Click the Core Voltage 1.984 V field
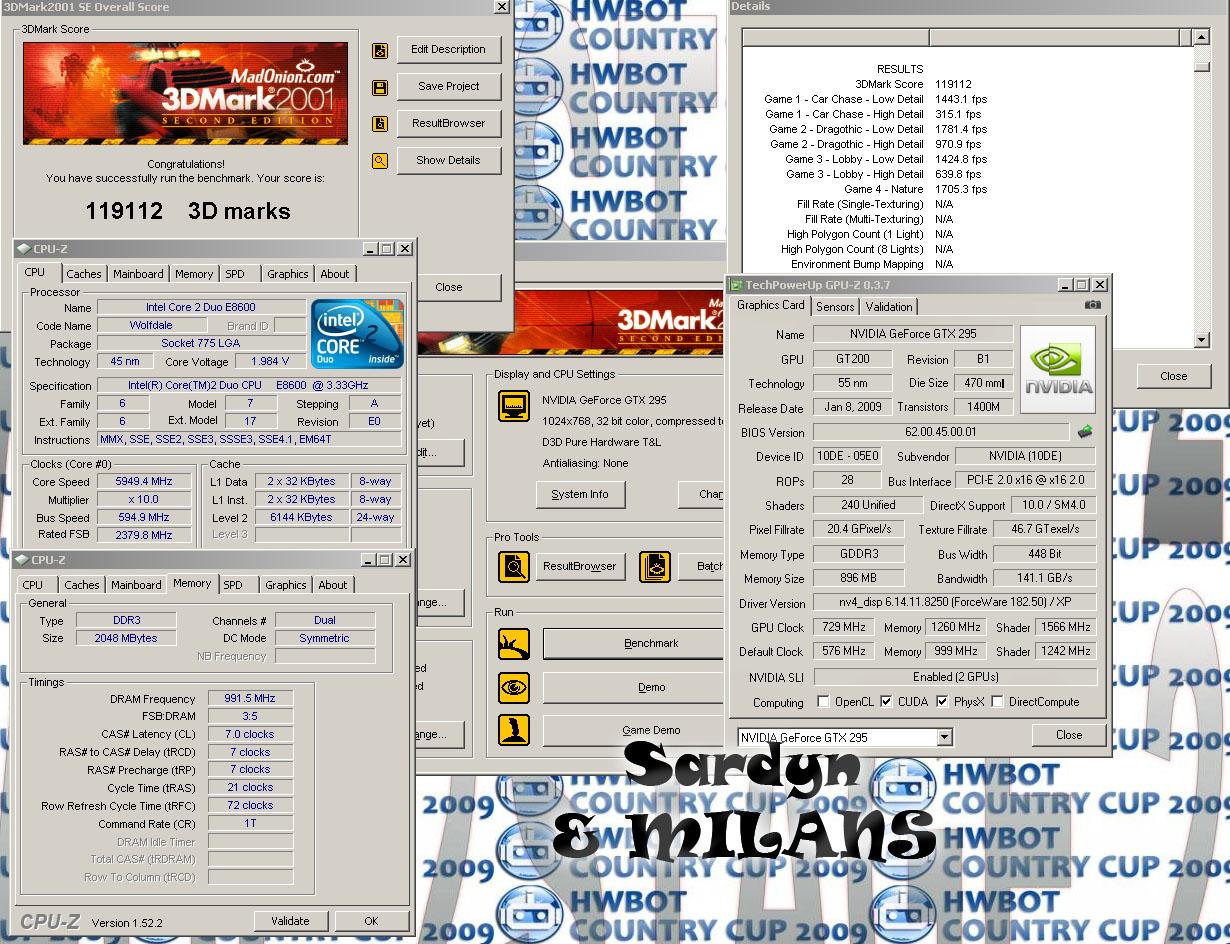 point(271,362)
